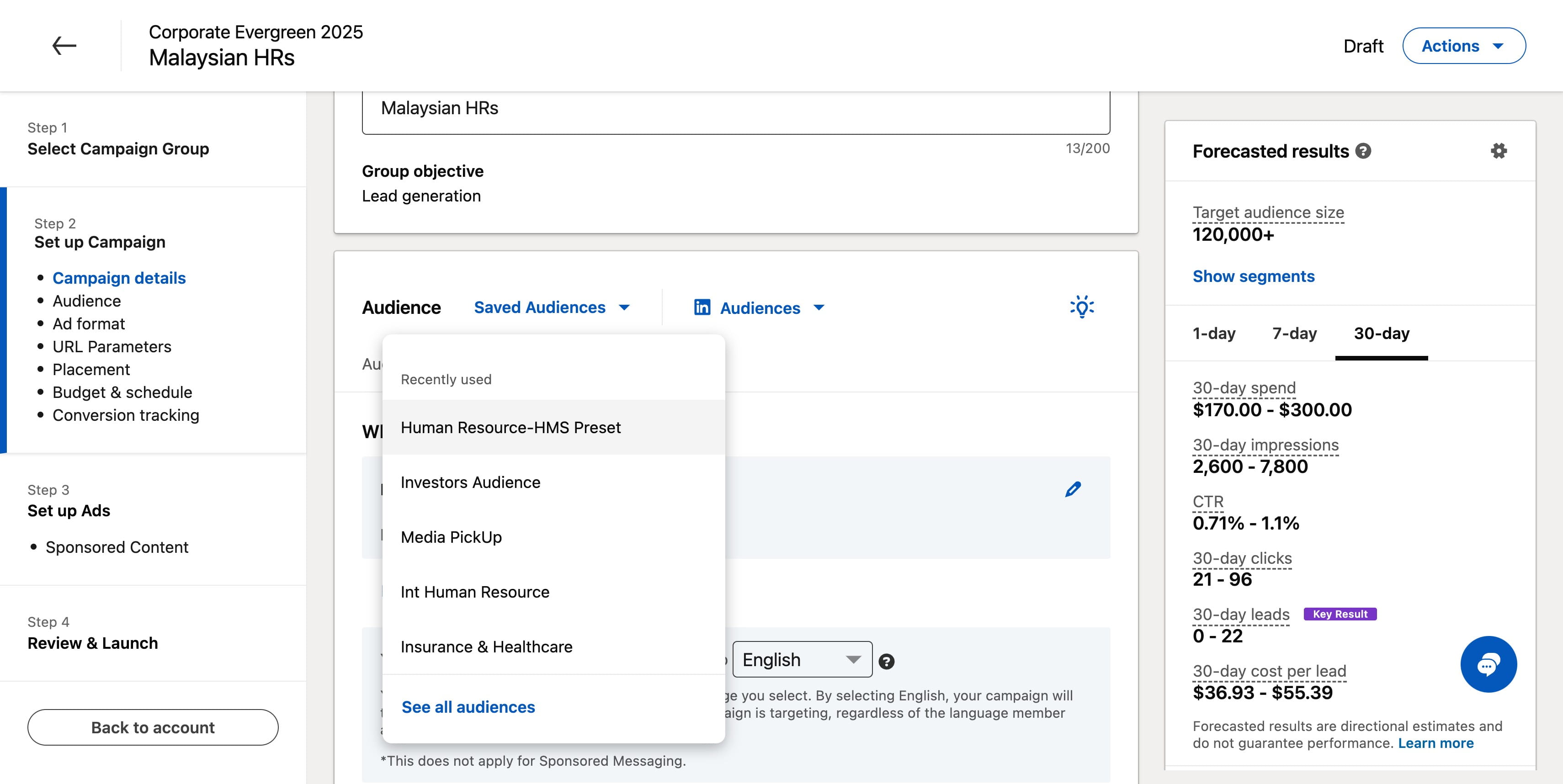The image size is (1563, 784).
Task: Open the English language dropdown
Action: [x=802, y=659]
